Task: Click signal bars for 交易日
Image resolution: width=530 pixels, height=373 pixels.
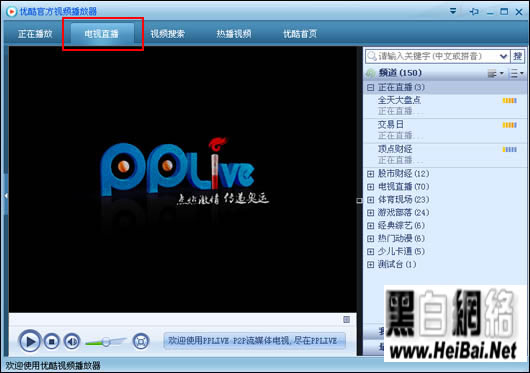Action: point(509,125)
